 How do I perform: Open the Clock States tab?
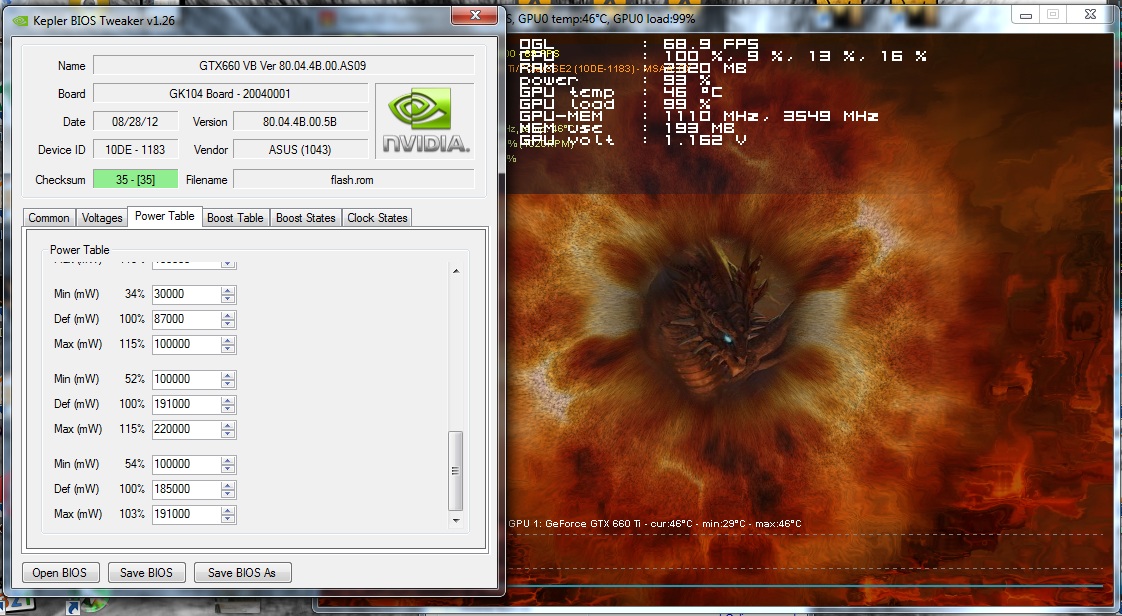(x=377, y=217)
